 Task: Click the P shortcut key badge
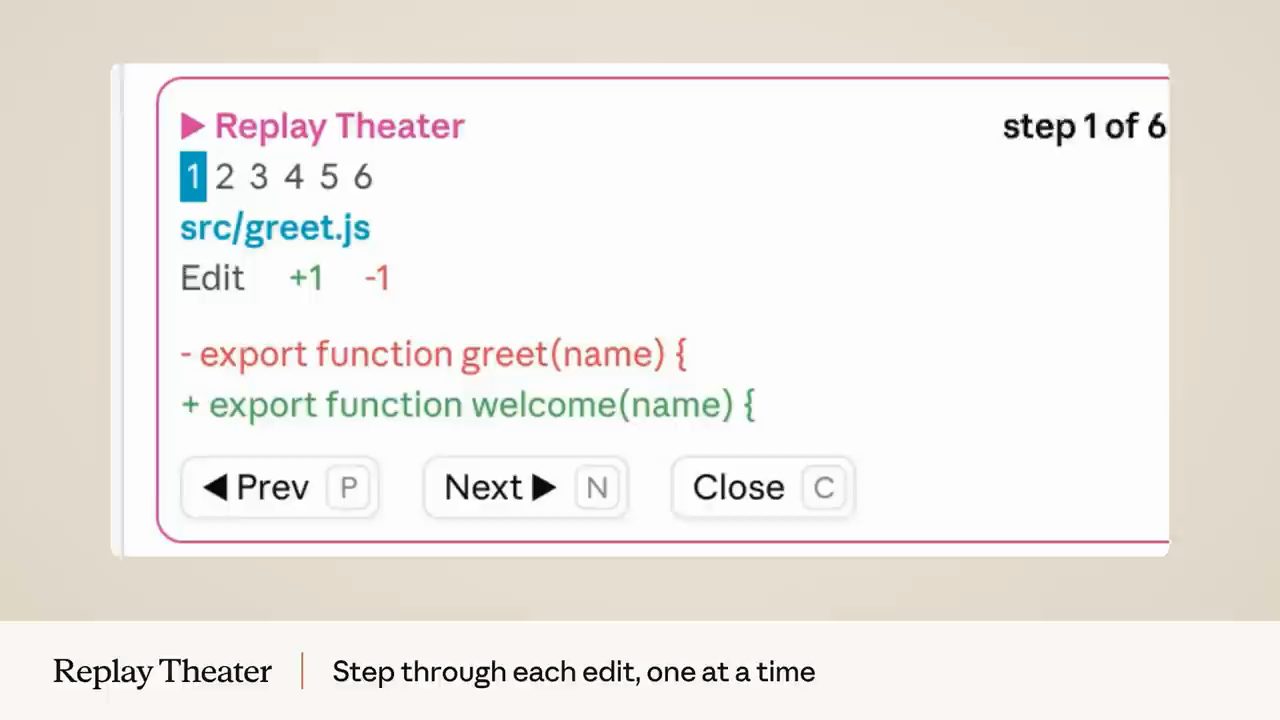coord(349,488)
